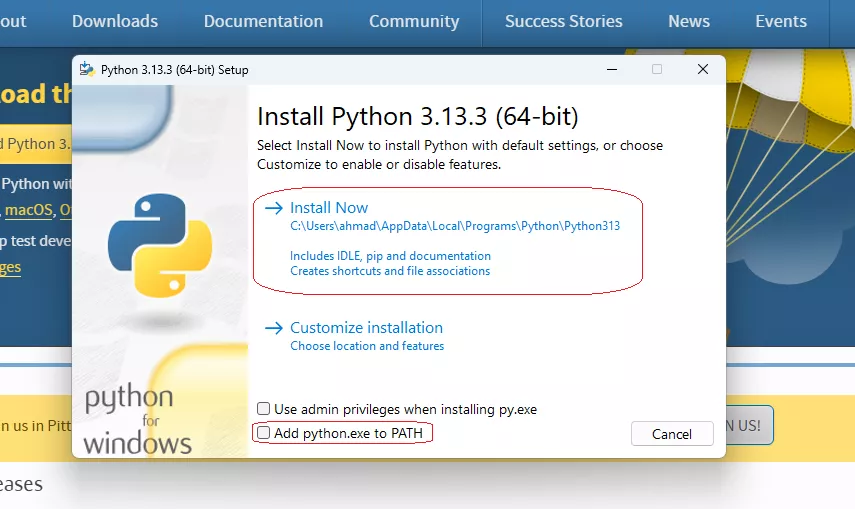Check Use admin privileges when installing py.exe
The image size is (855, 509).
coord(263,409)
